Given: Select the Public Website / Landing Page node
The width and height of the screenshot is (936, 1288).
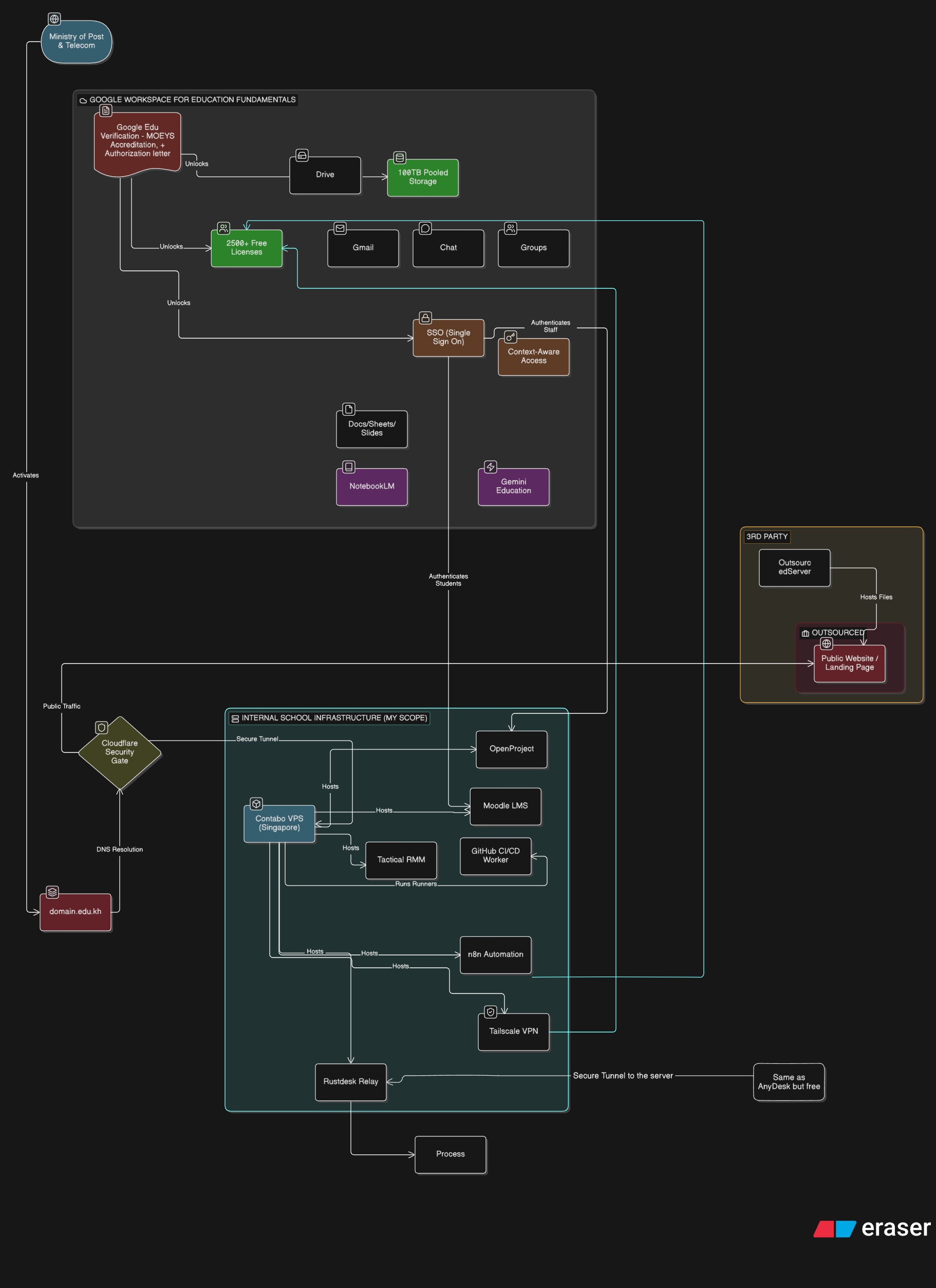Looking at the screenshot, I should pyautogui.click(x=849, y=664).
